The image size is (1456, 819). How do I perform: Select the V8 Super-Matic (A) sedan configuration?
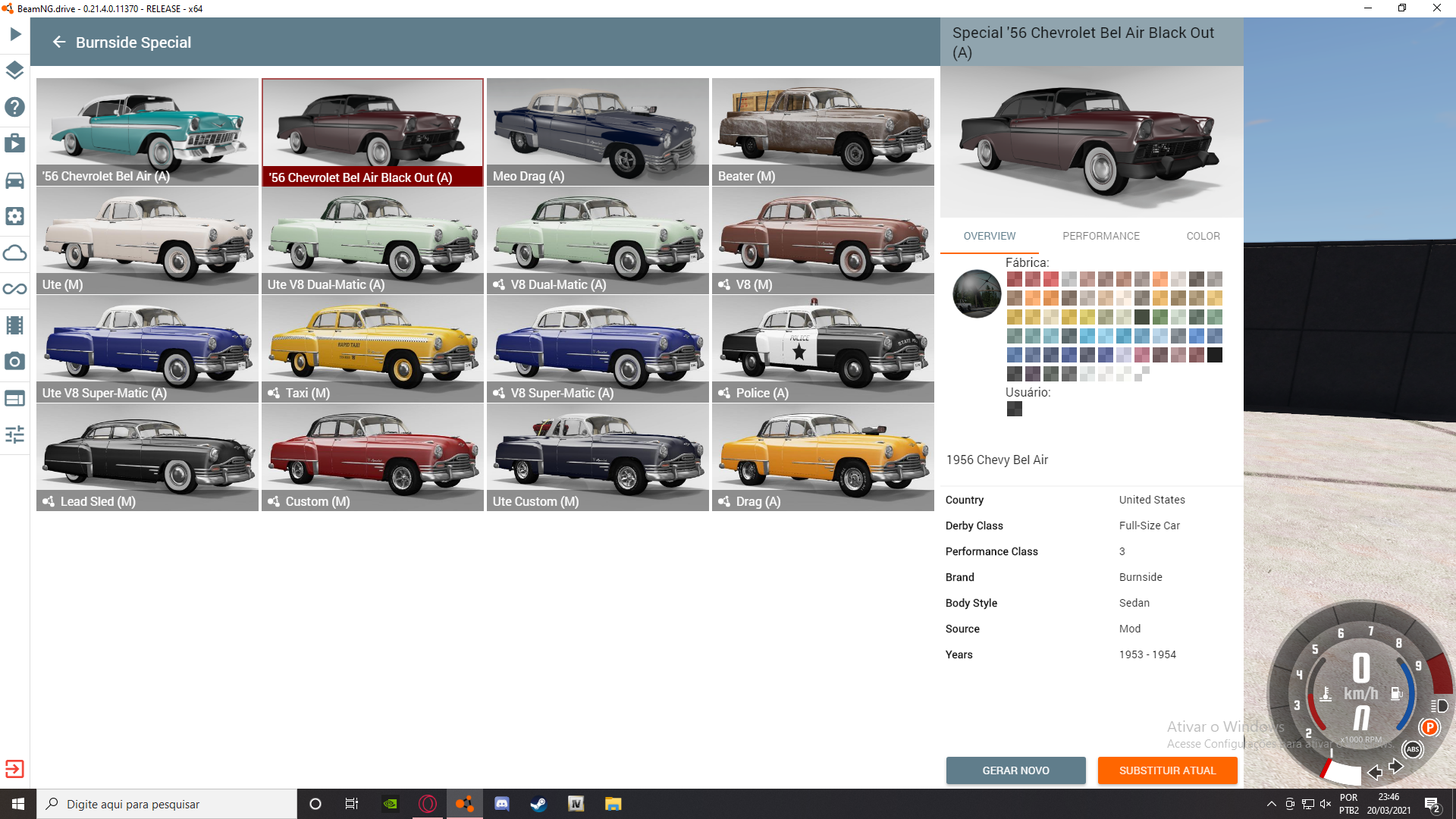tap(598, 349)
